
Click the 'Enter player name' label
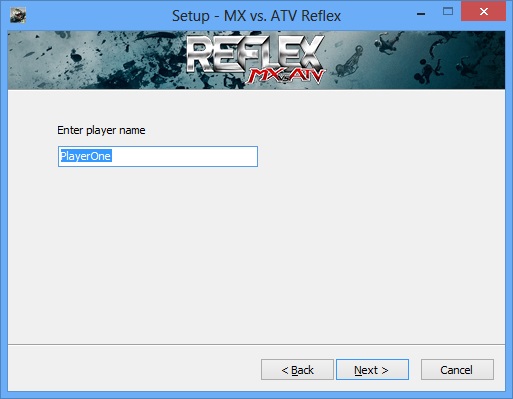pos(101,130)
